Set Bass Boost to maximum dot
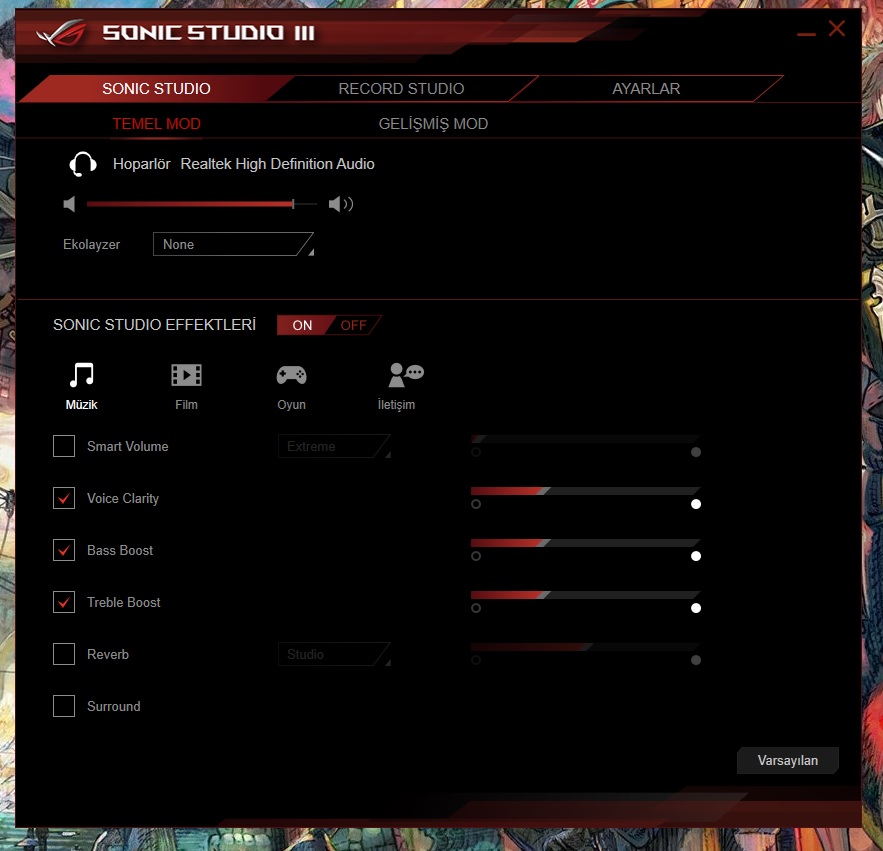The height and width of the screenshot is (851, 883). 696,556
